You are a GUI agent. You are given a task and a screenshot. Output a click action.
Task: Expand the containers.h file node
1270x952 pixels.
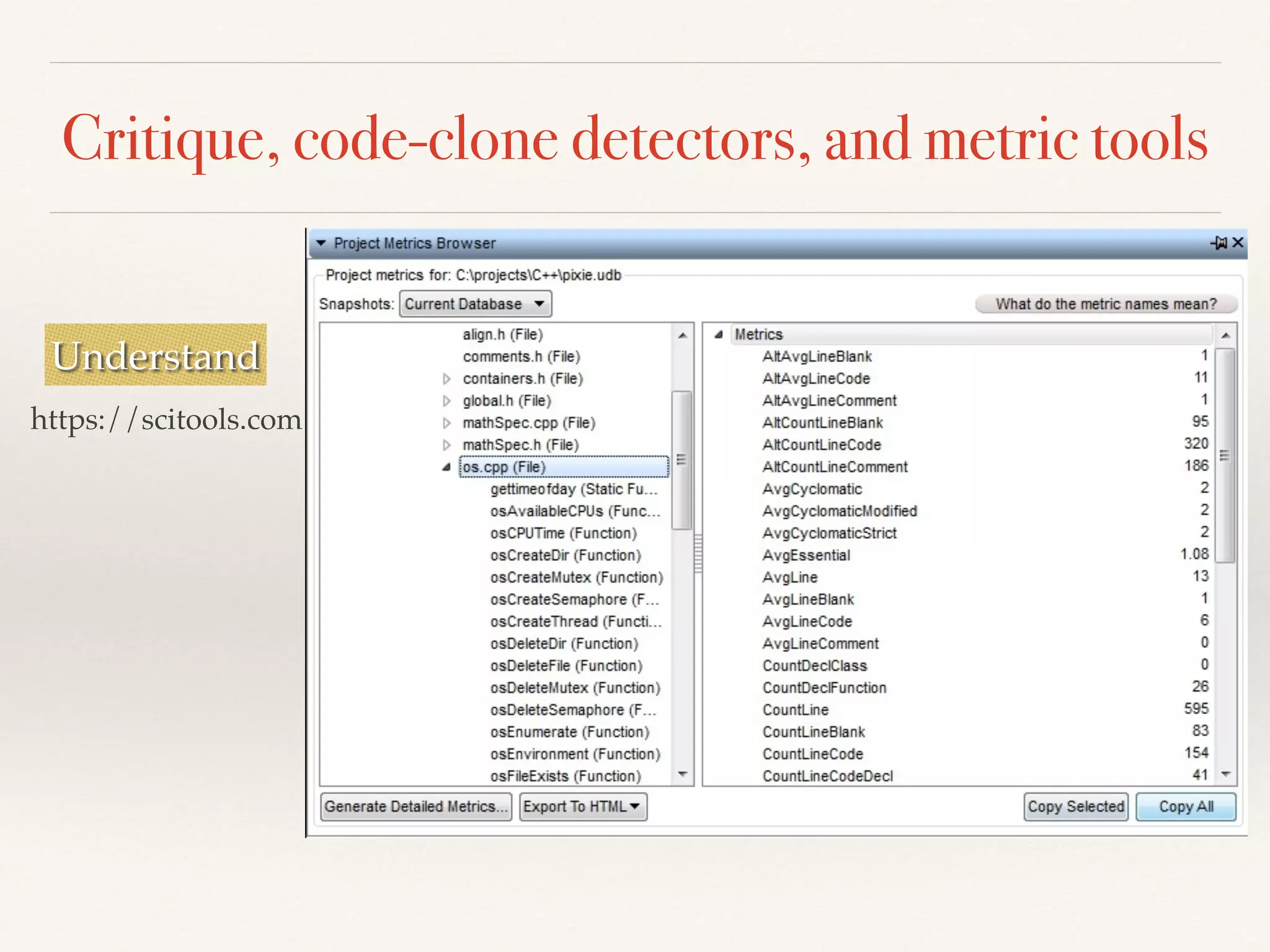446,379
